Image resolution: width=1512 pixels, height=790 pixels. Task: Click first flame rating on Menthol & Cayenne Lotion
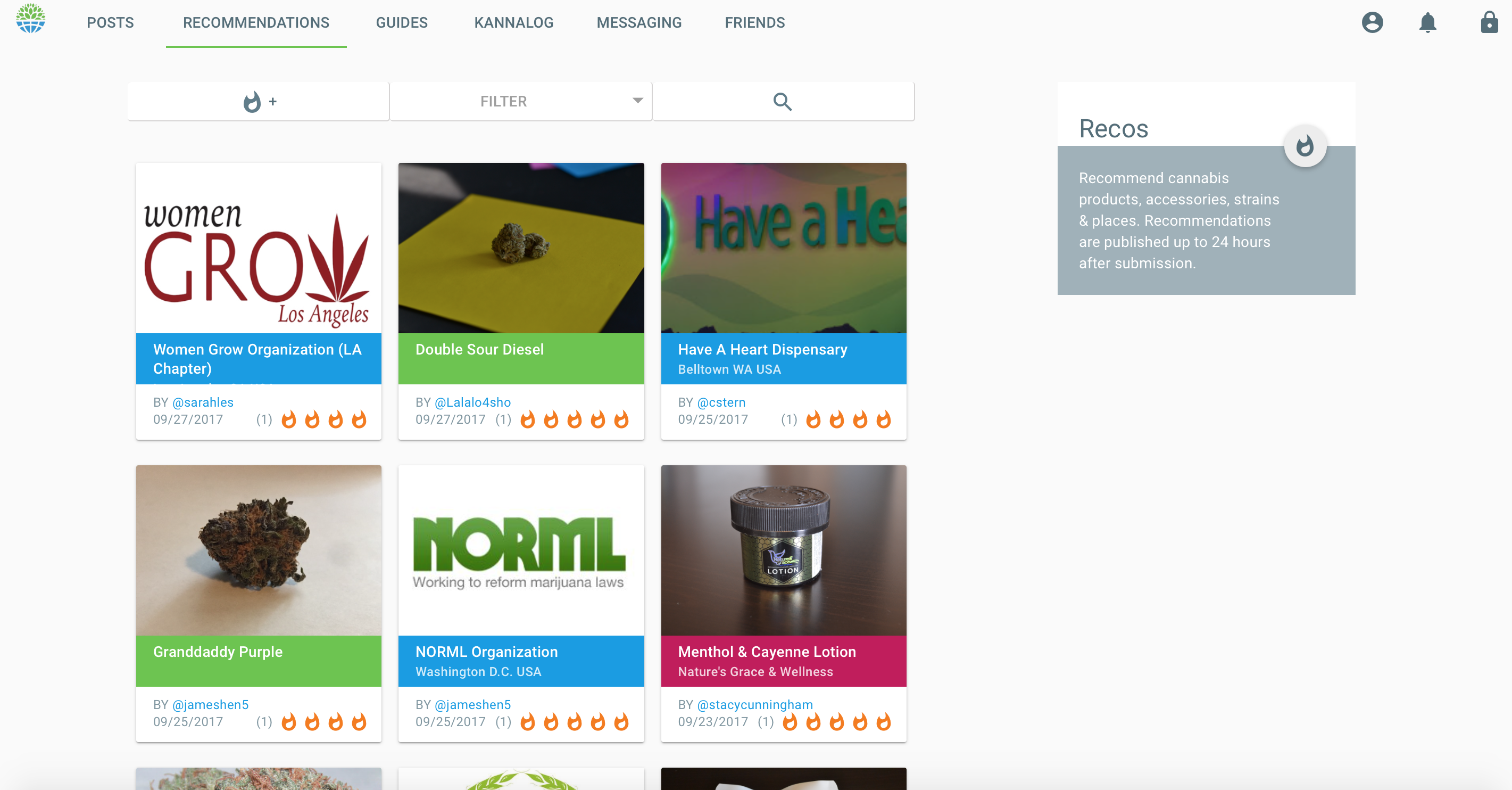tap(790, 721)
